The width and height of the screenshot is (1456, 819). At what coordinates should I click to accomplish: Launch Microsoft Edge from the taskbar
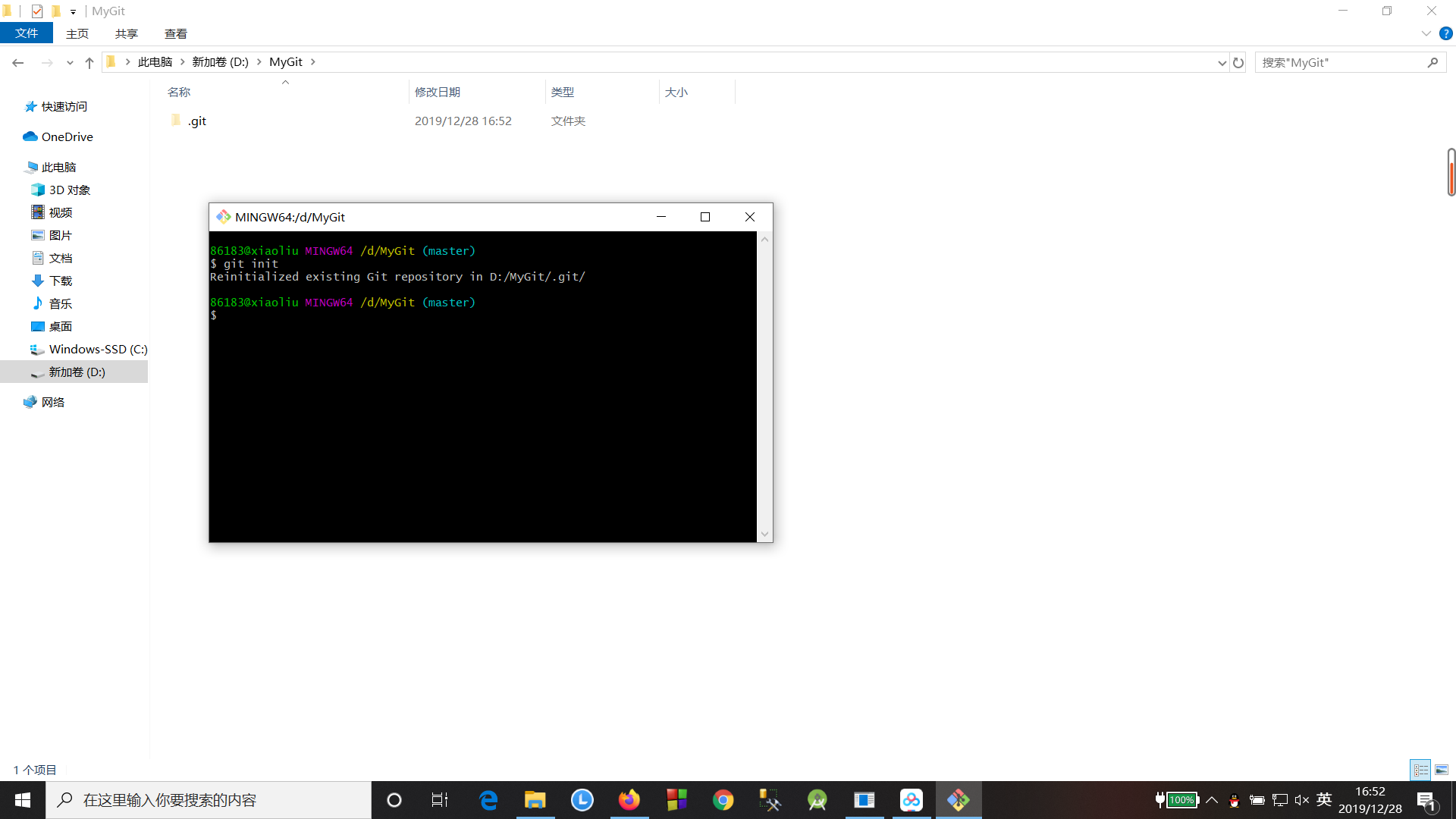click(x=488, y=799)
